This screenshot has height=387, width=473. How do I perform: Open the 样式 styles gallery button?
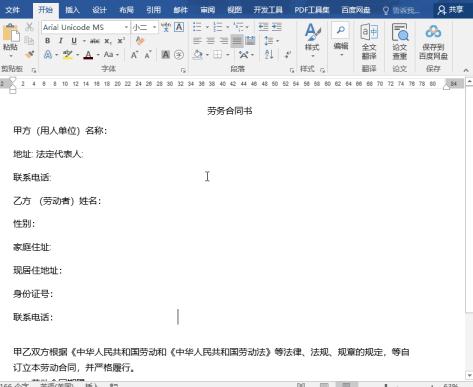click(x=312, y=39)
